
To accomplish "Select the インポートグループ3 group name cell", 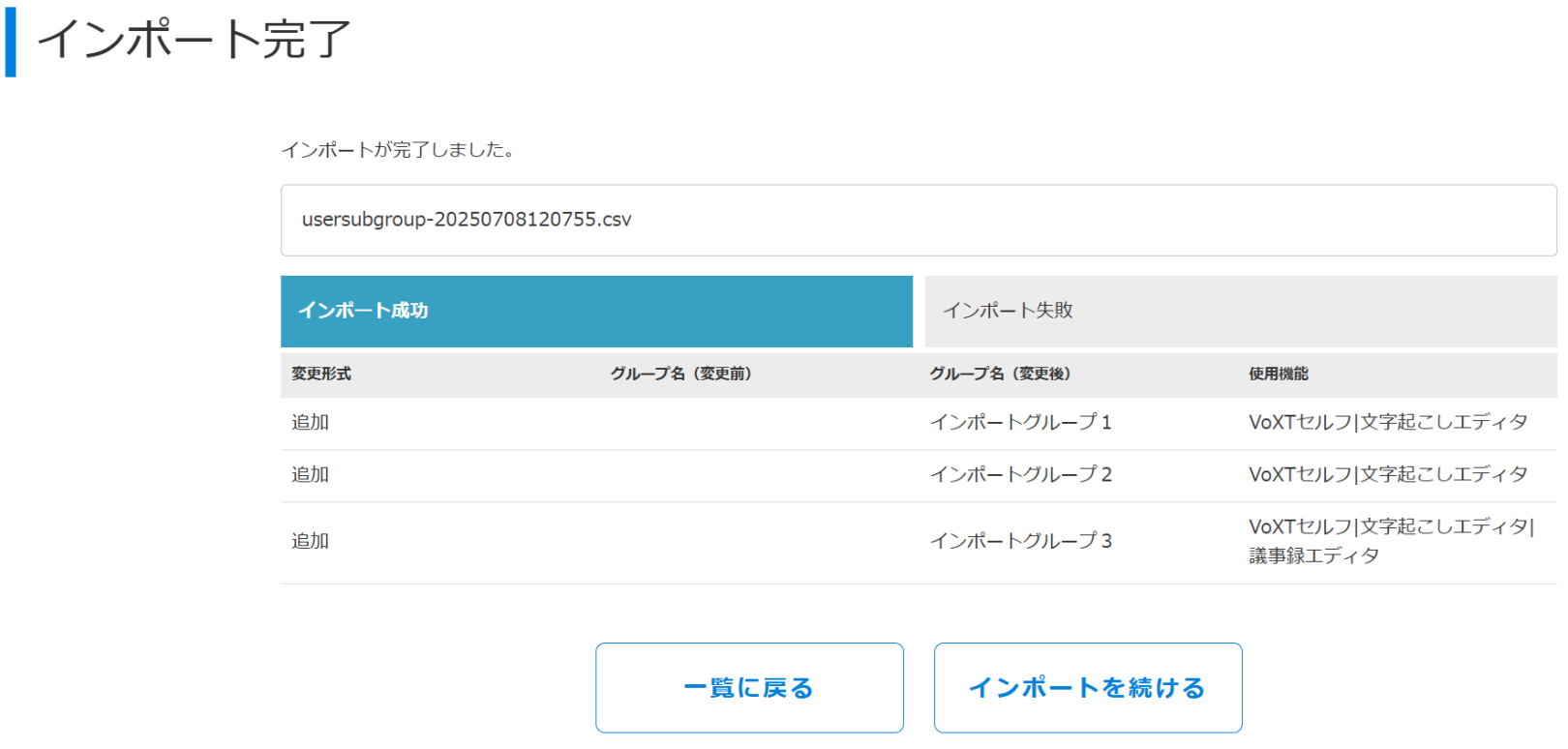I will click(1020, 541).
